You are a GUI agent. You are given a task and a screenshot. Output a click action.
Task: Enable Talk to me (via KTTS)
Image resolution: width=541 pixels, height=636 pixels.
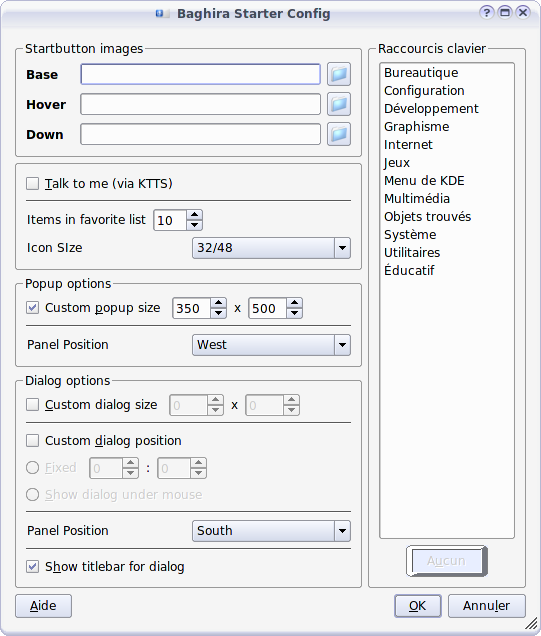pos(32,183)
